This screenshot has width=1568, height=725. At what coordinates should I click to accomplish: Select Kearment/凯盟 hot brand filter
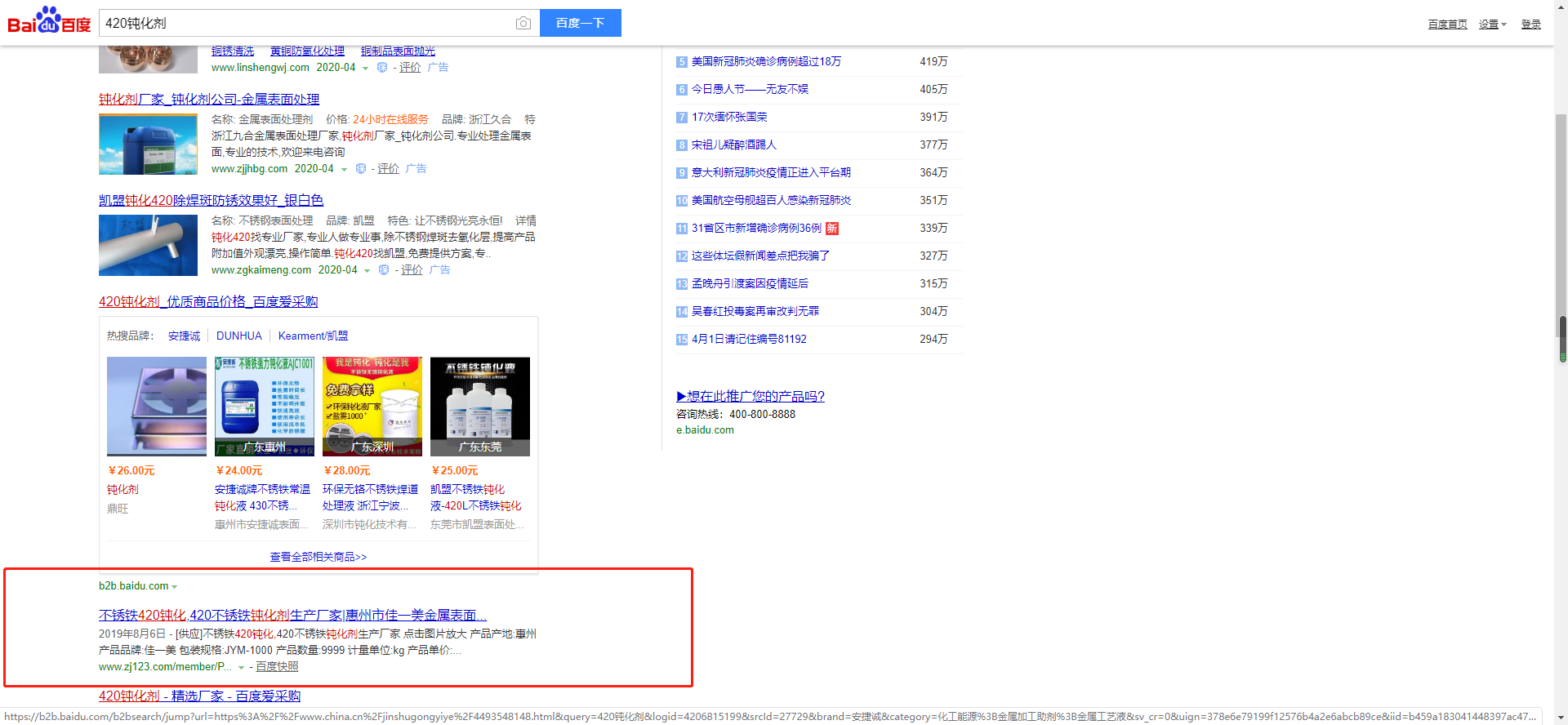tap(313, 336)
